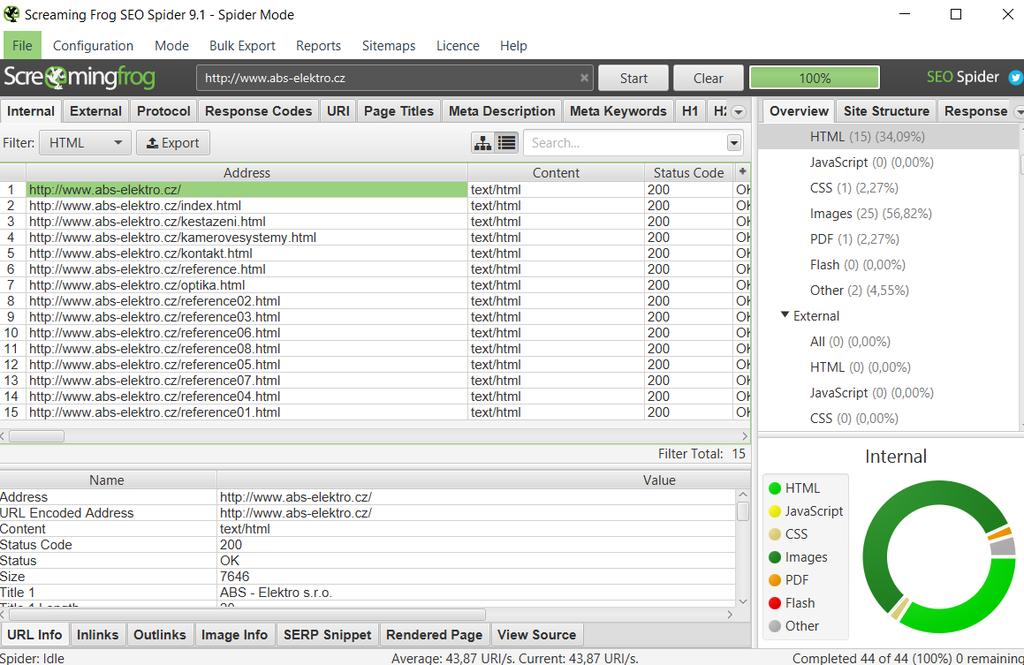Switch to the Response Codes tab
Image resolution: width=1024 pixels, height=665 pixels.
(x=259, y=111)
